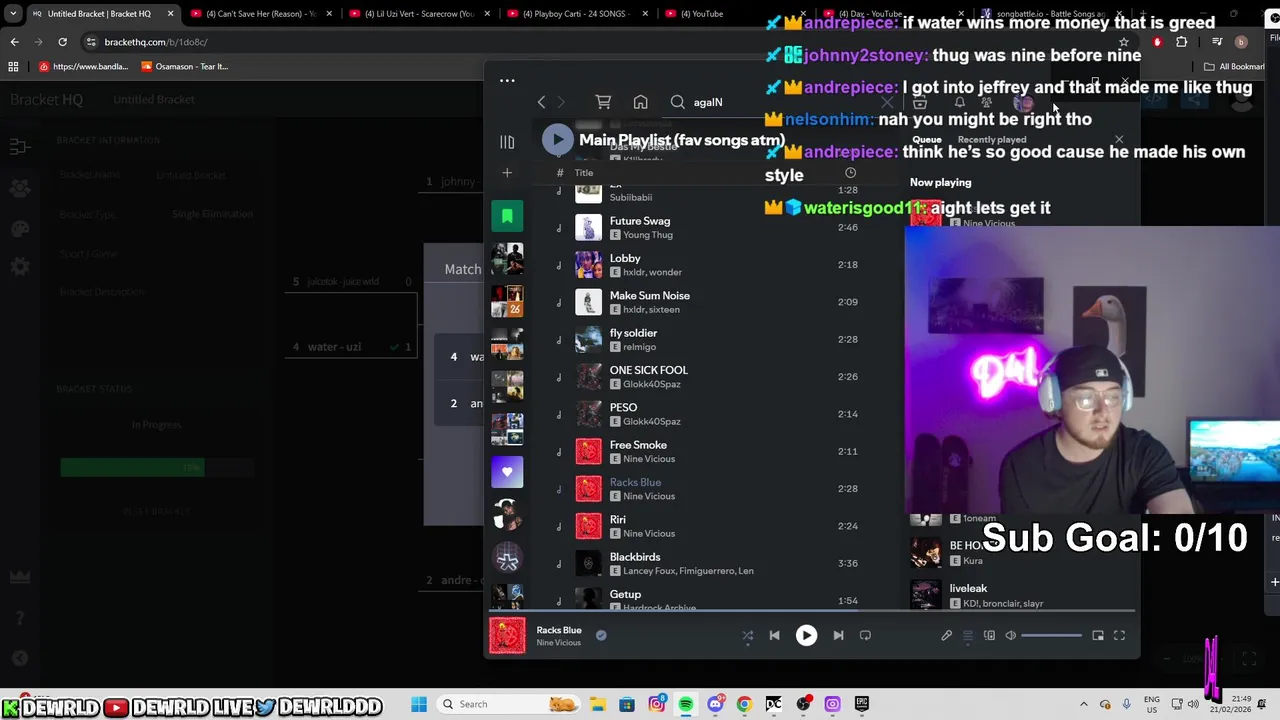
Task: Switch to Playboy Carti 24 SONGS tab
Action: point(577,14)
